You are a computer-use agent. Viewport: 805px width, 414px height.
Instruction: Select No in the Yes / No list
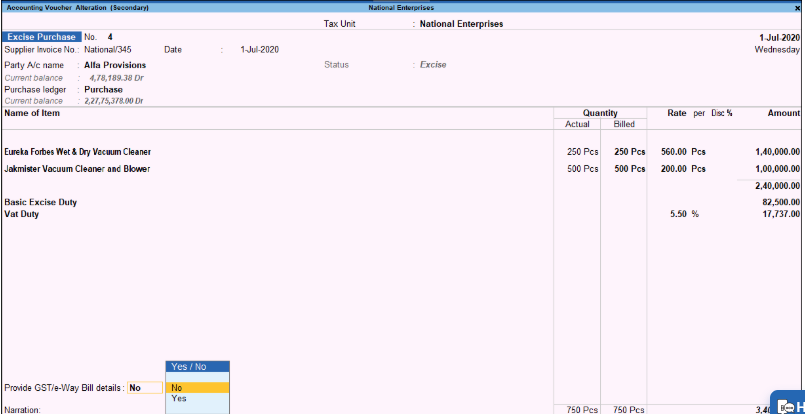point(197,388)
